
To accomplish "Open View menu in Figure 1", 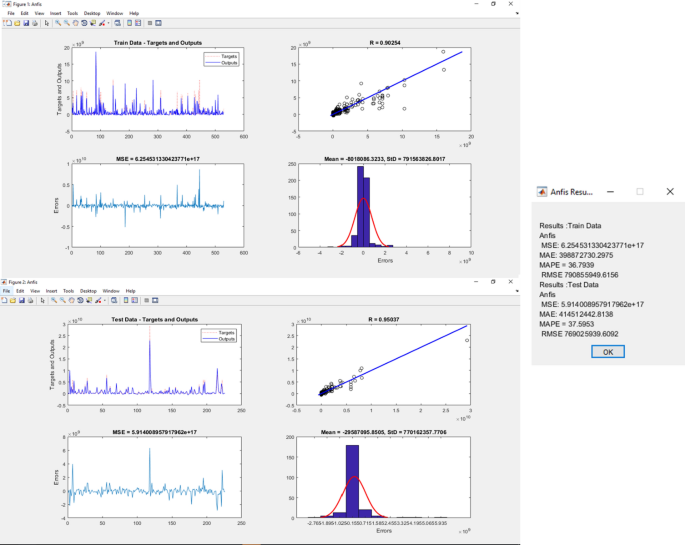I will click(x=39, y=14).
